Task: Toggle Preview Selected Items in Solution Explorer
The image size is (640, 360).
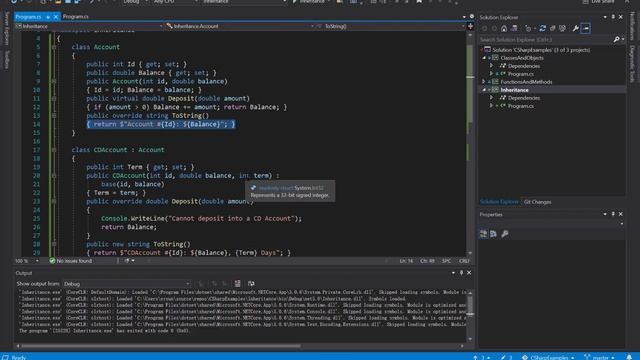Action: [586, 29]
